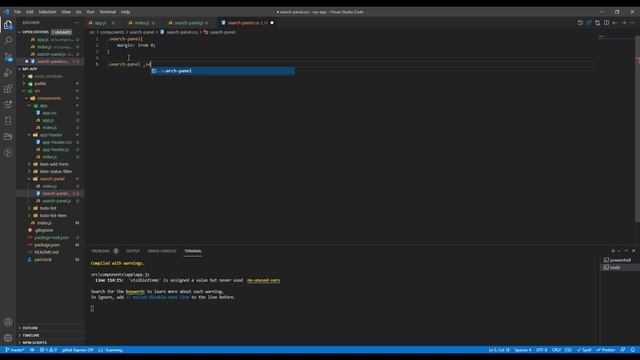Open the View menu
Image resolution: width=640 pixels, height=360 pixels.
[x=66, y=12]
